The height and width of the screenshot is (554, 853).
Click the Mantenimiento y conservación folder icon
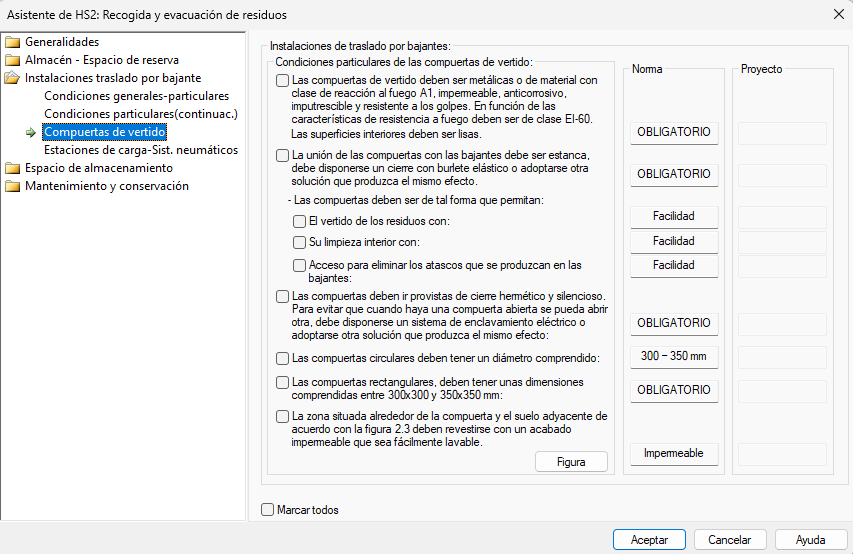pos(13,186)
